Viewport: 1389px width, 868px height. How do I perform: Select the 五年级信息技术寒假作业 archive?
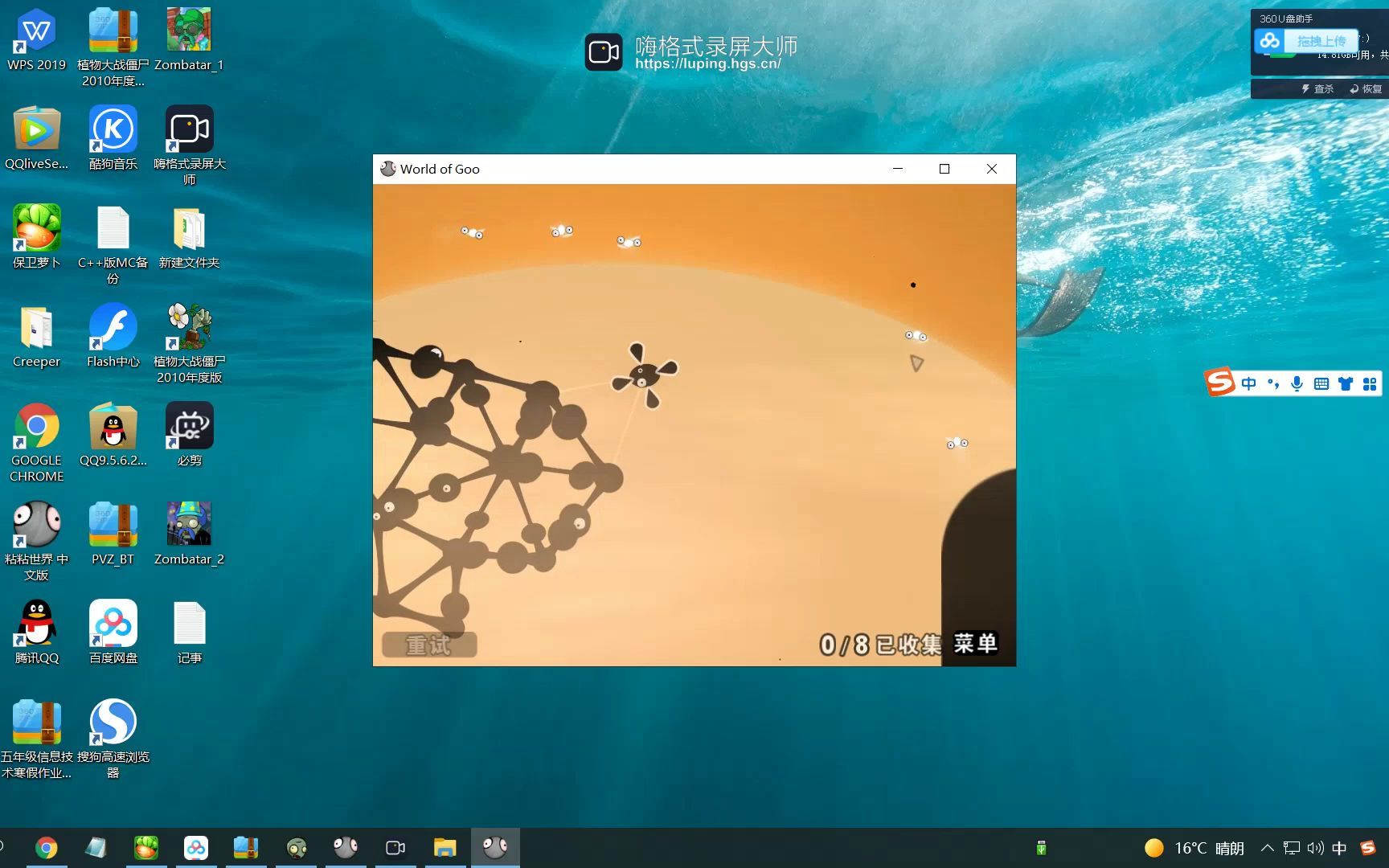(37, 739)
